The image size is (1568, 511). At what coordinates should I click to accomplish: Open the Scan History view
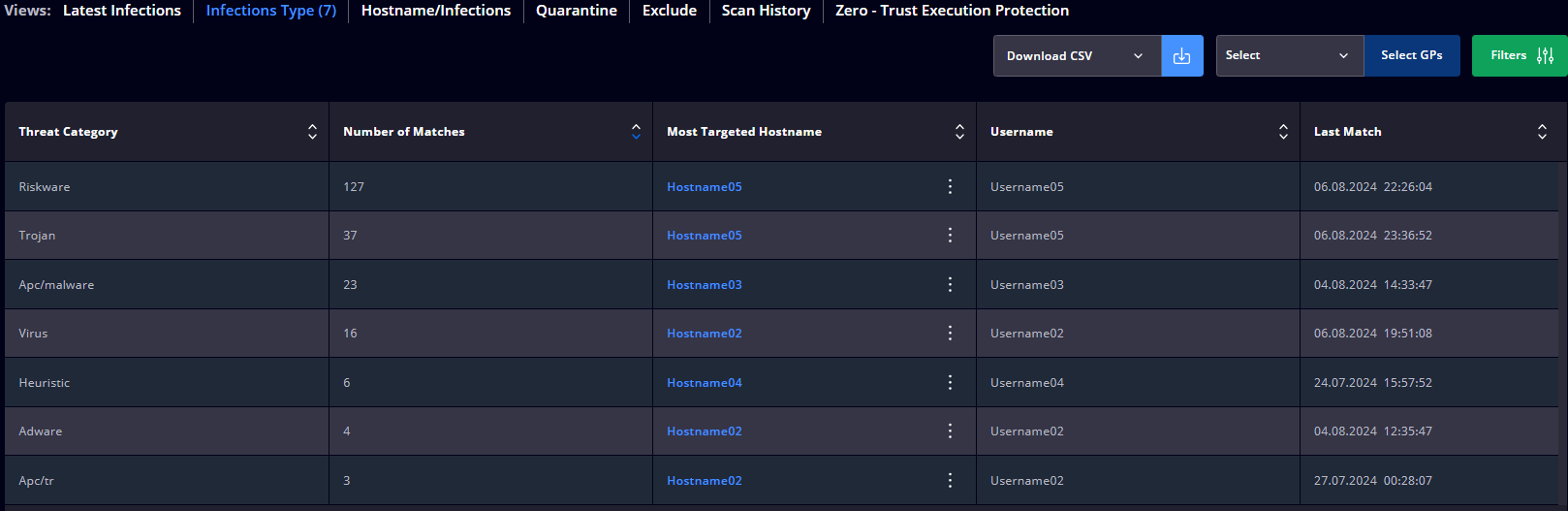tap(766, 11)
